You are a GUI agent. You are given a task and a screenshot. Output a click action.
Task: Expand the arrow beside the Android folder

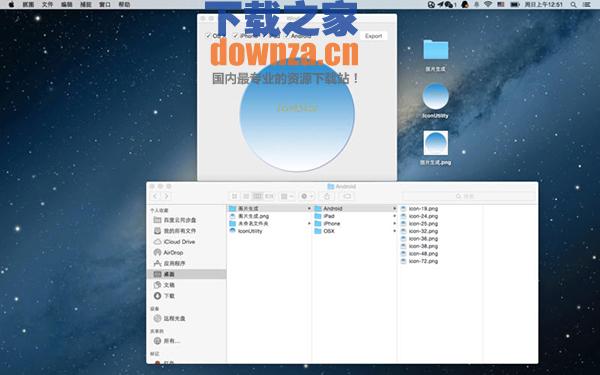pyautogui.click(x=394, y=209)
